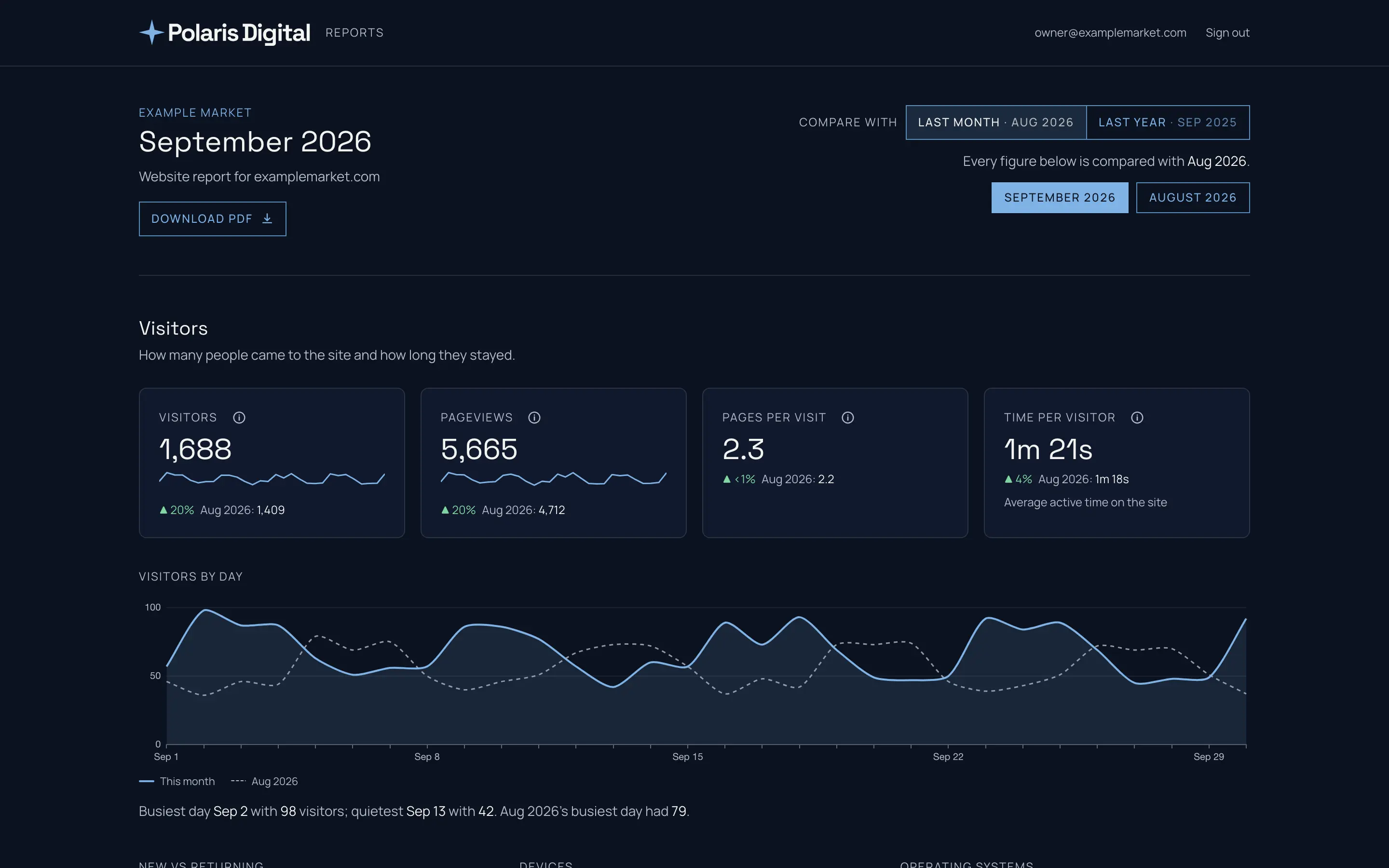Open info icon next to Visitors
Image resolution: width=1389 pixels, height=868 pixels.
point(239,417)
